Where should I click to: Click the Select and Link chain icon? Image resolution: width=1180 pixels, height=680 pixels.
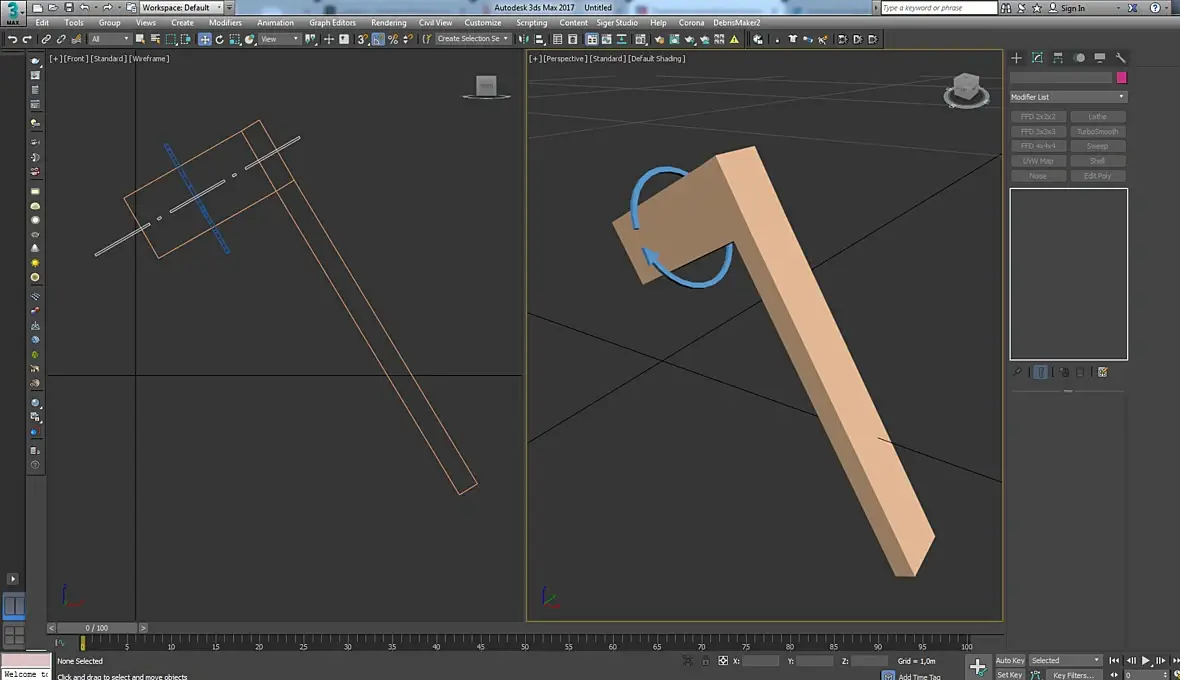pos(46,39)
